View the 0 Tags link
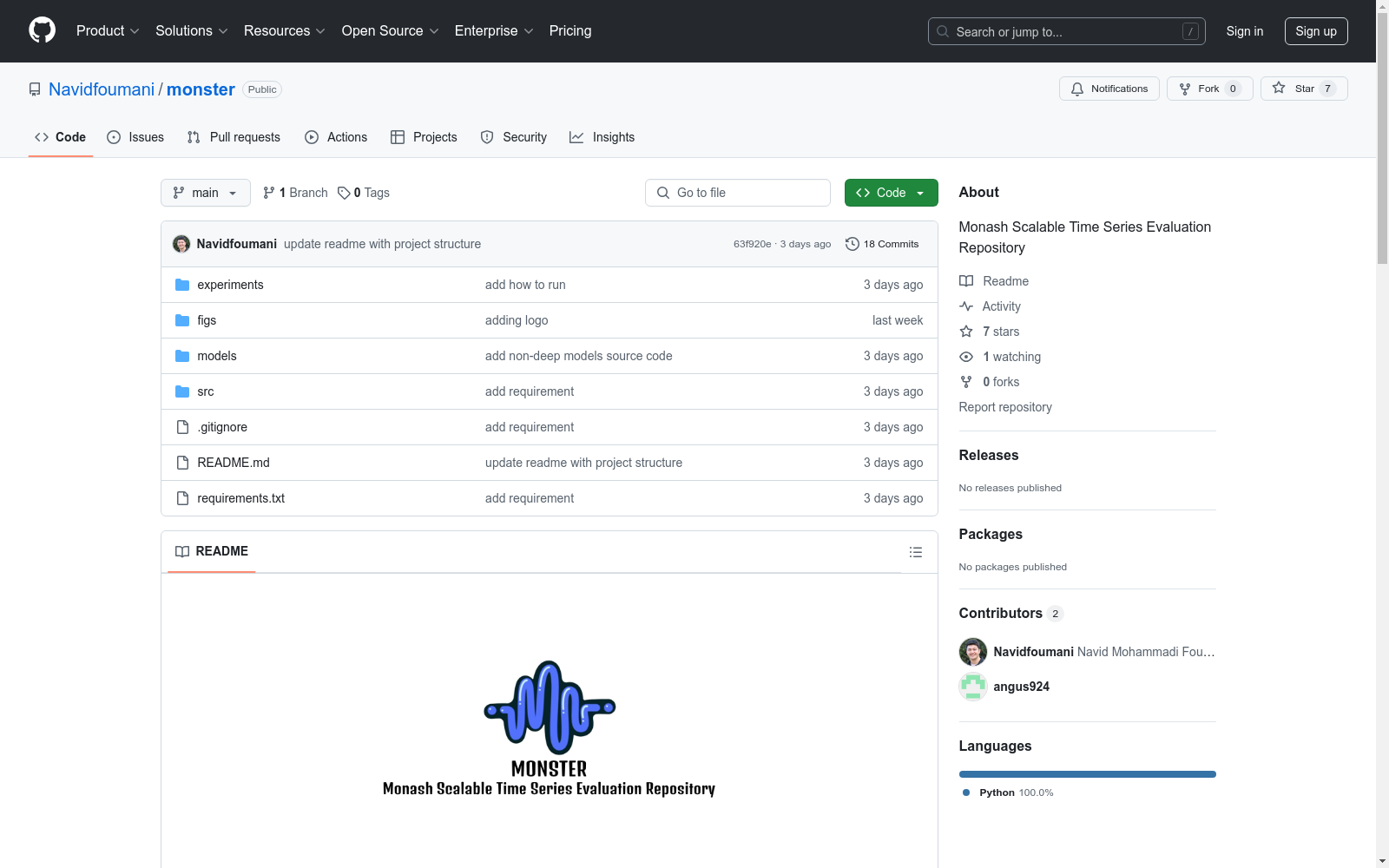The width and height of the screenshot is (1389, 868). pyautogui.click(x=364, y=193)
